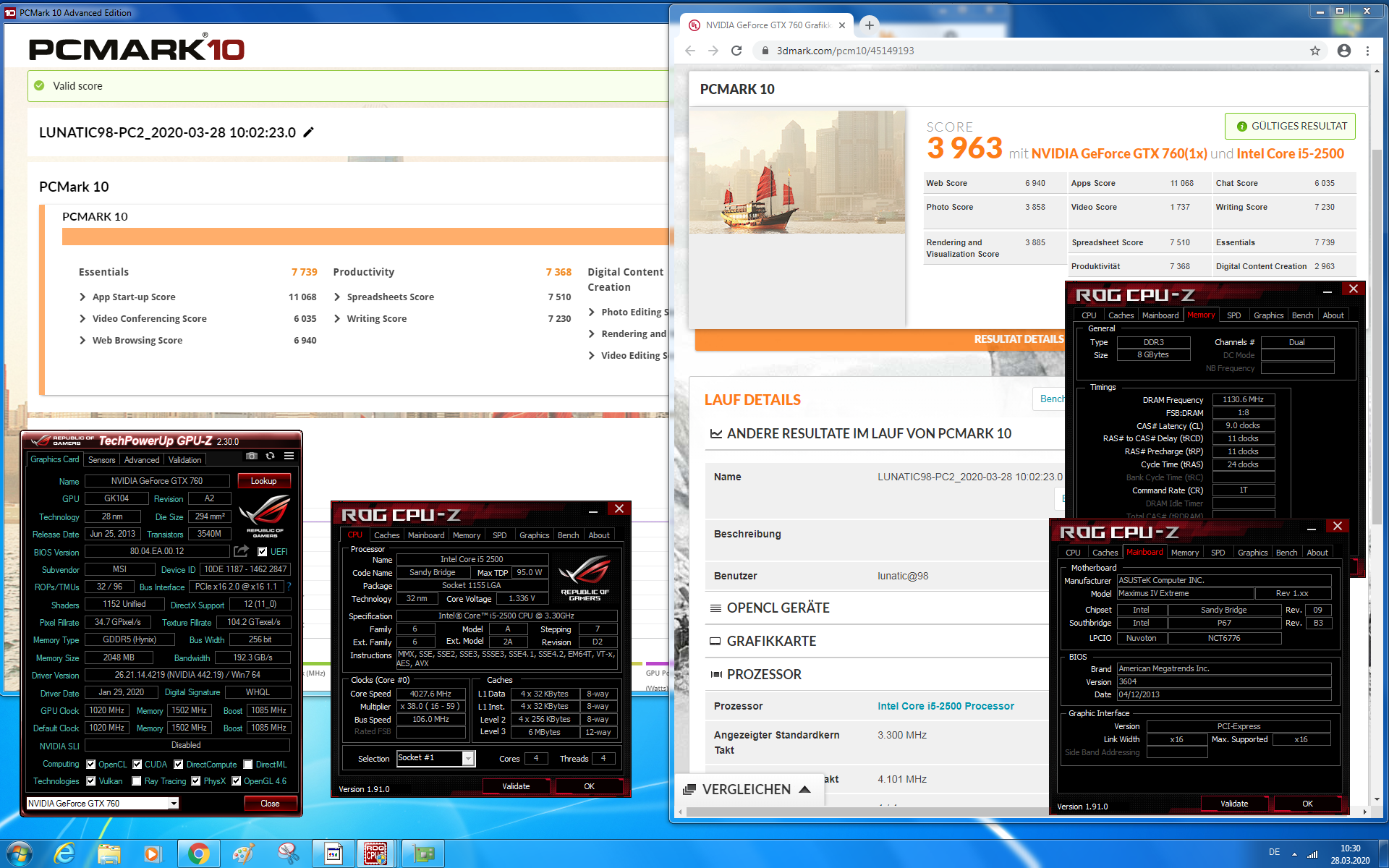Bookmark this page with the star icon
The image size is (1389, 868).
[x=1314, y=51]
